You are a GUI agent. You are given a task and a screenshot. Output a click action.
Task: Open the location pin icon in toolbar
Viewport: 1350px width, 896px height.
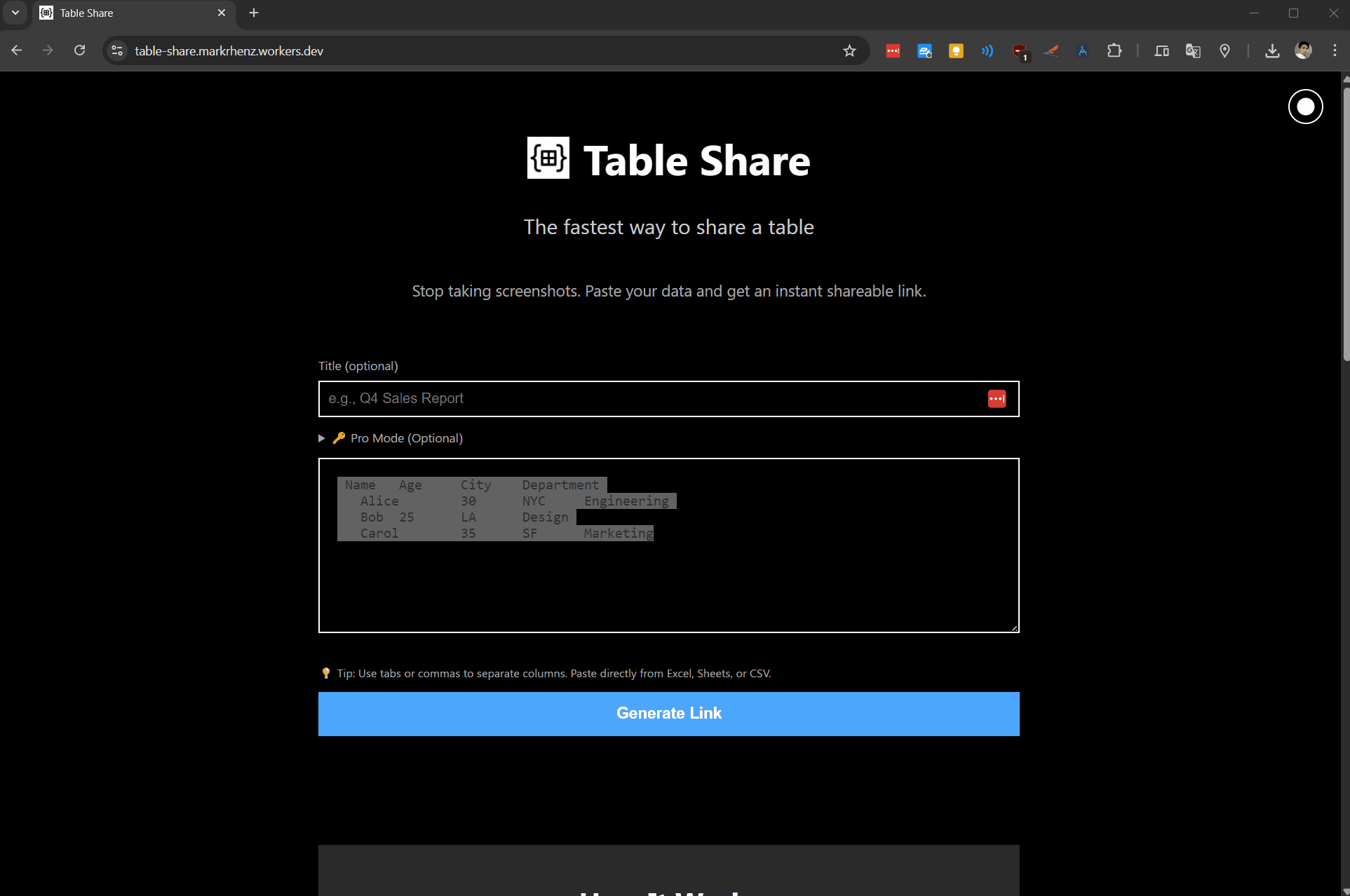pyautogui.click(x=1225, y=50)
